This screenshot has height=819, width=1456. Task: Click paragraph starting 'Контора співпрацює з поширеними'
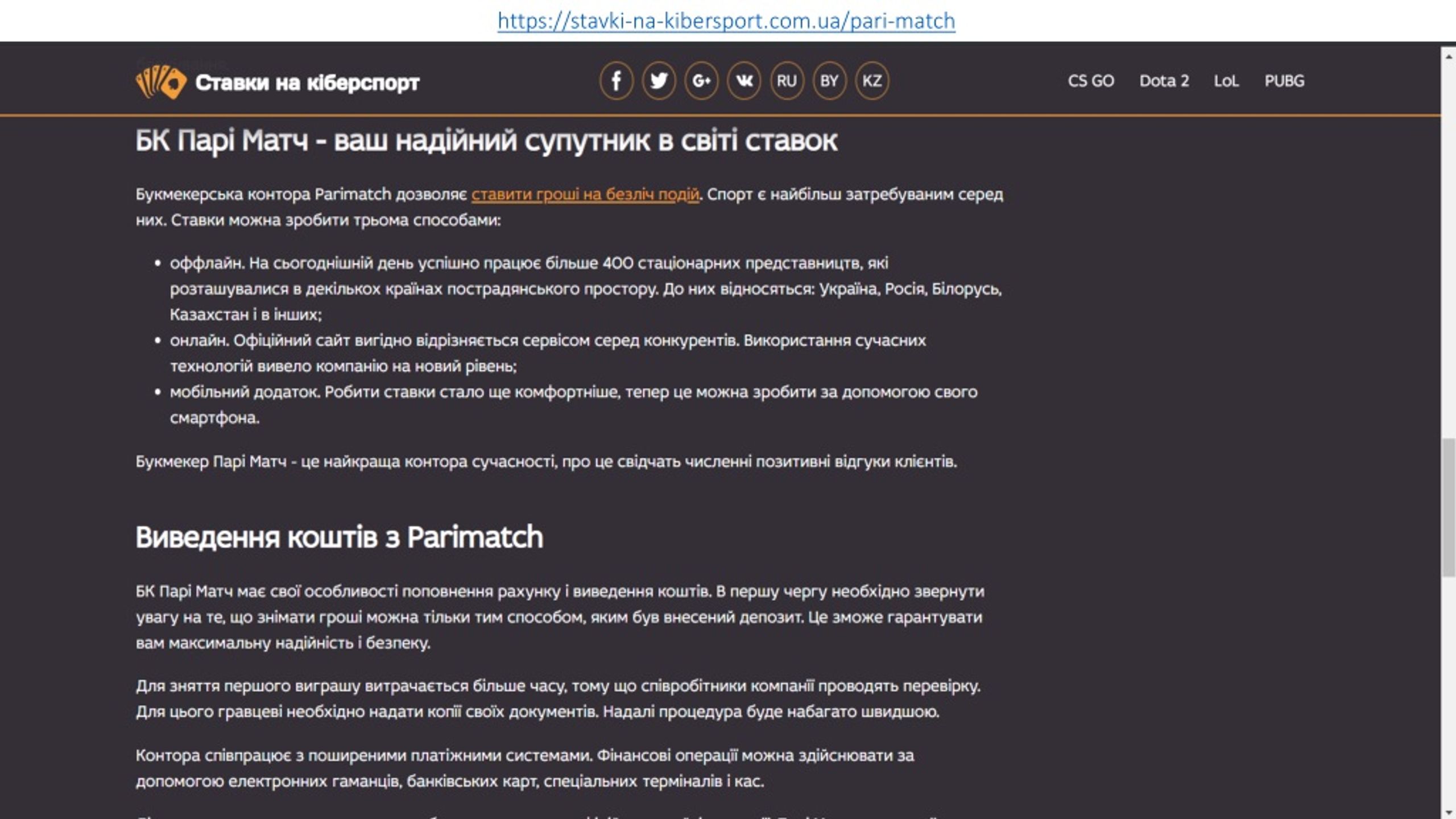coord(524,768)
